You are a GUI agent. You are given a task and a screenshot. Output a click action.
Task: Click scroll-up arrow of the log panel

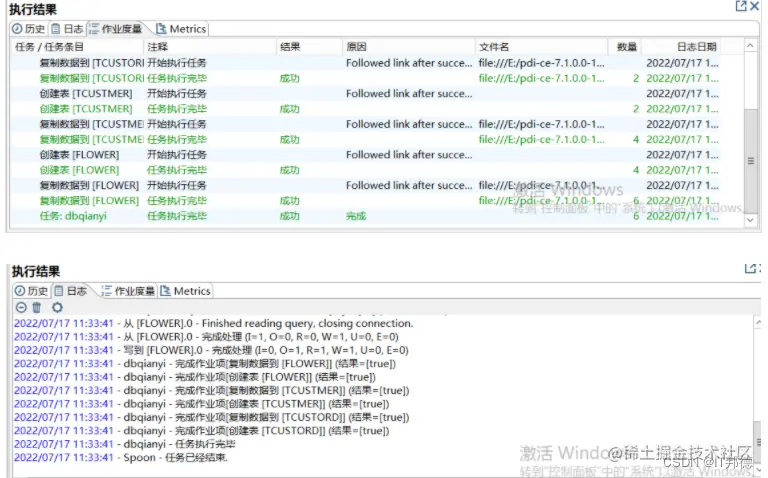[758, 322]
